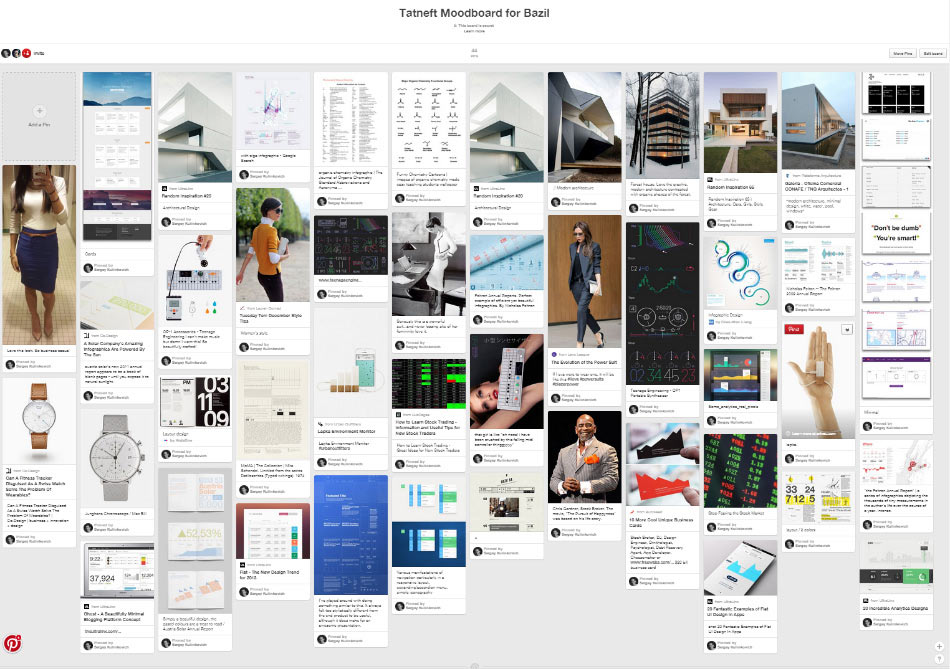This screenshot has height=669, width=950.
Task: Click the Invite collaborators link
Action: pos(39,53)
